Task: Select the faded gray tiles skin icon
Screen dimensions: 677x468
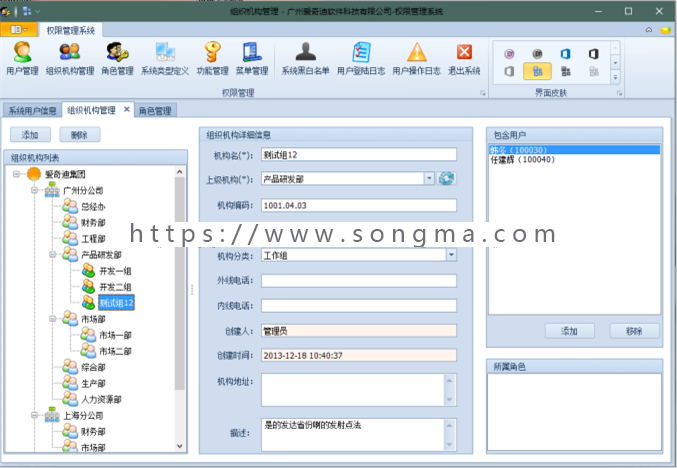Action: (594, 71)
